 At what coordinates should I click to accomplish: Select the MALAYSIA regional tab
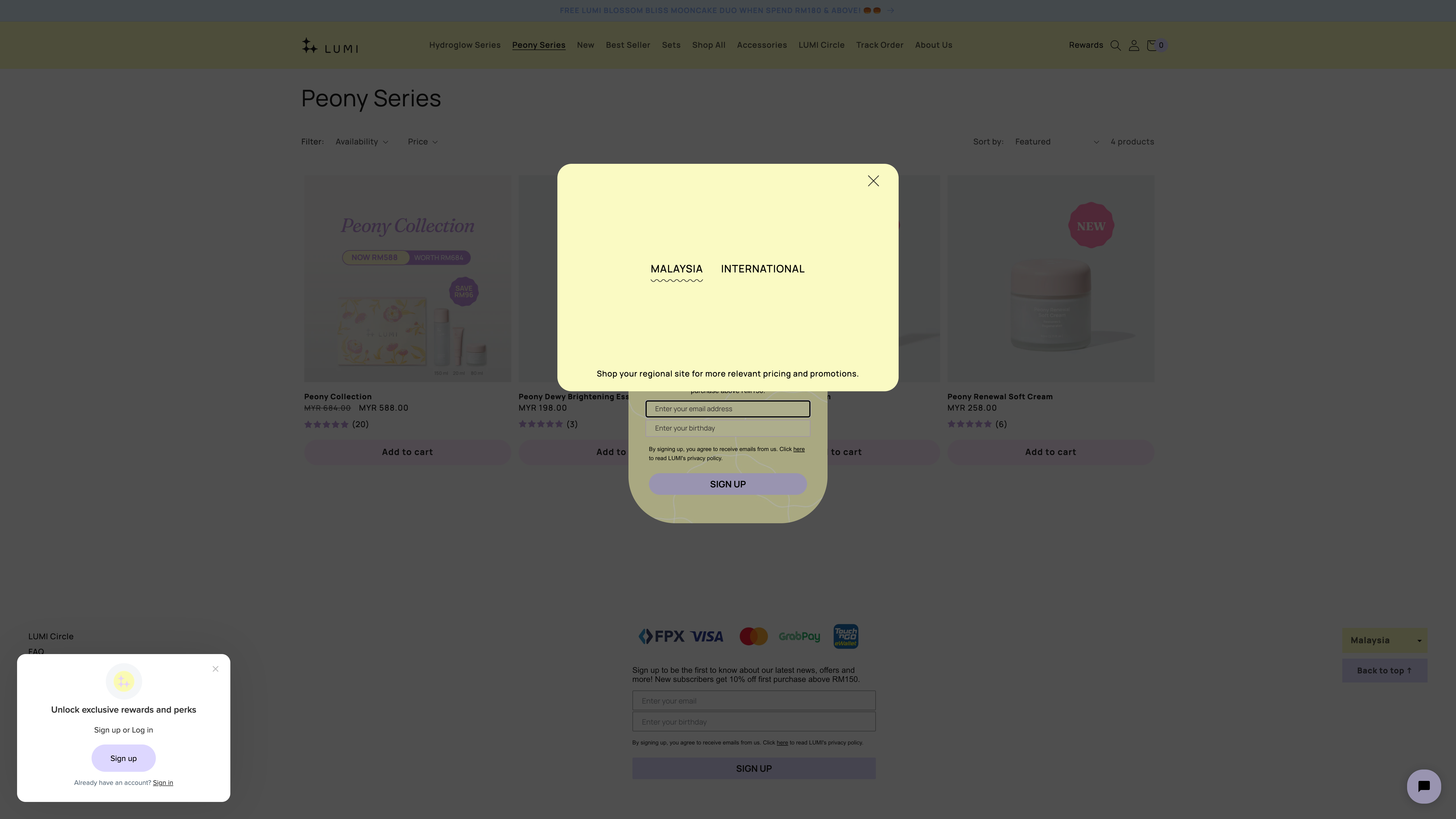[x=676, y=268]
